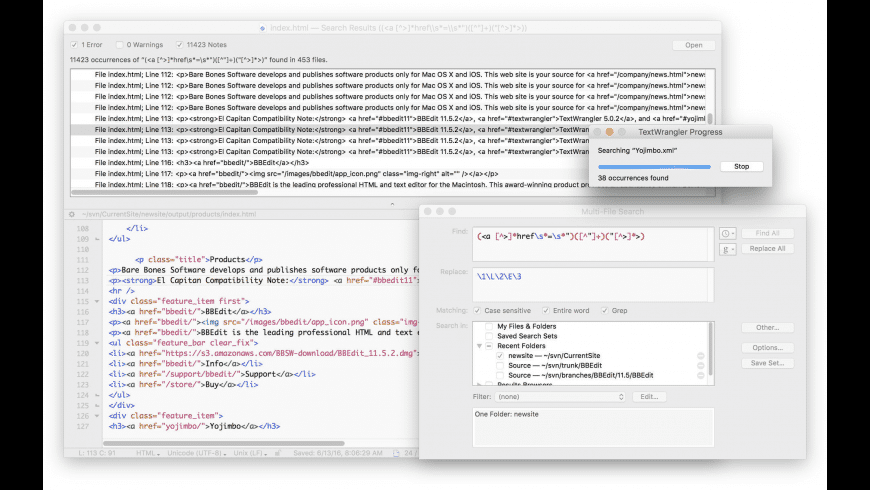Click the fold end marker at line 124
870x490 pixels.
tap(97, 395)
